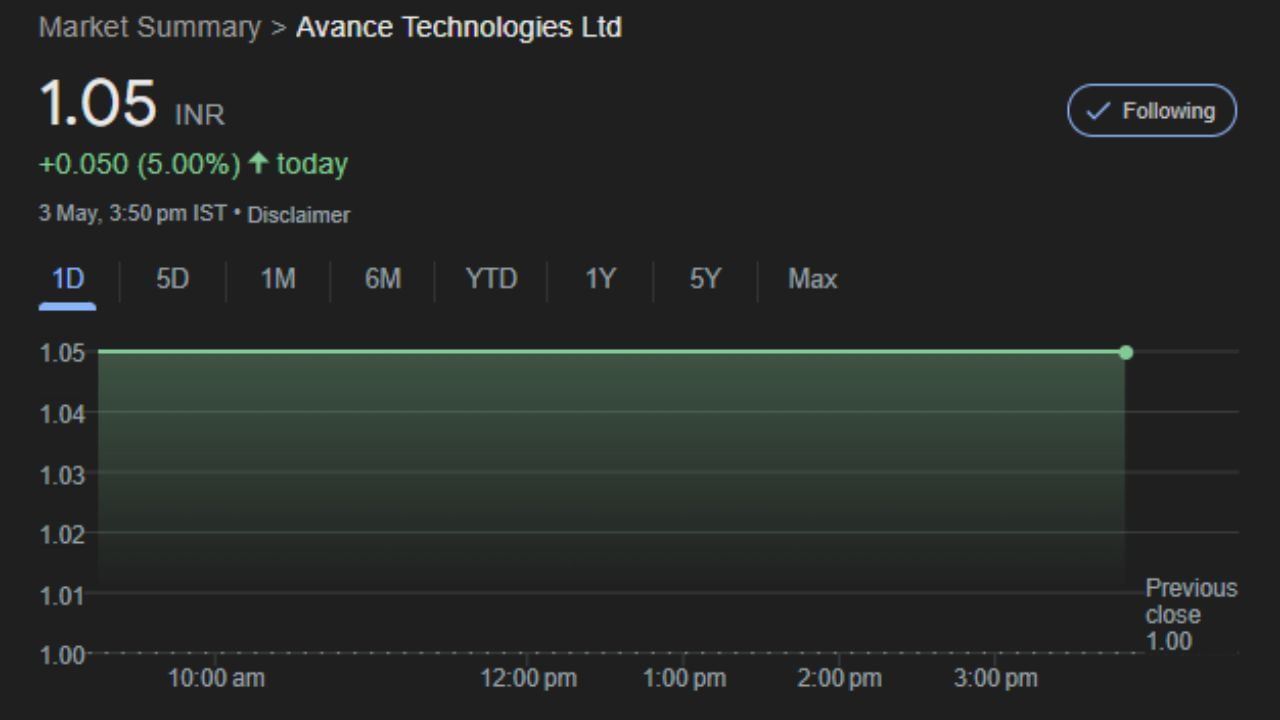Image resolution: width=1280 pixels, height=720 pixels.
Task: Switch to the 5D chart view
Action: click(x=171, y=280)
